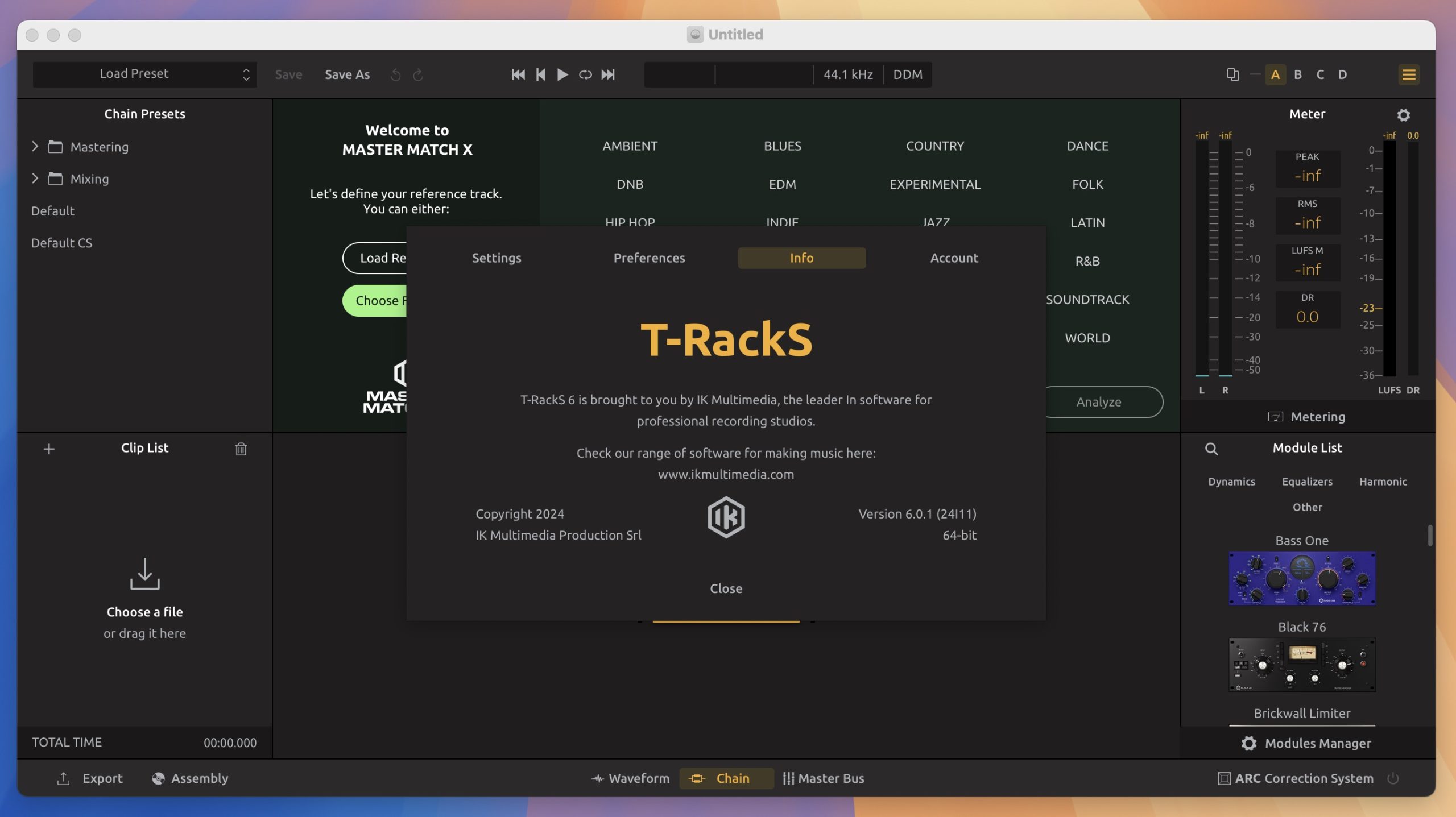Open the Master Bus panel icon

pos(788,778)
